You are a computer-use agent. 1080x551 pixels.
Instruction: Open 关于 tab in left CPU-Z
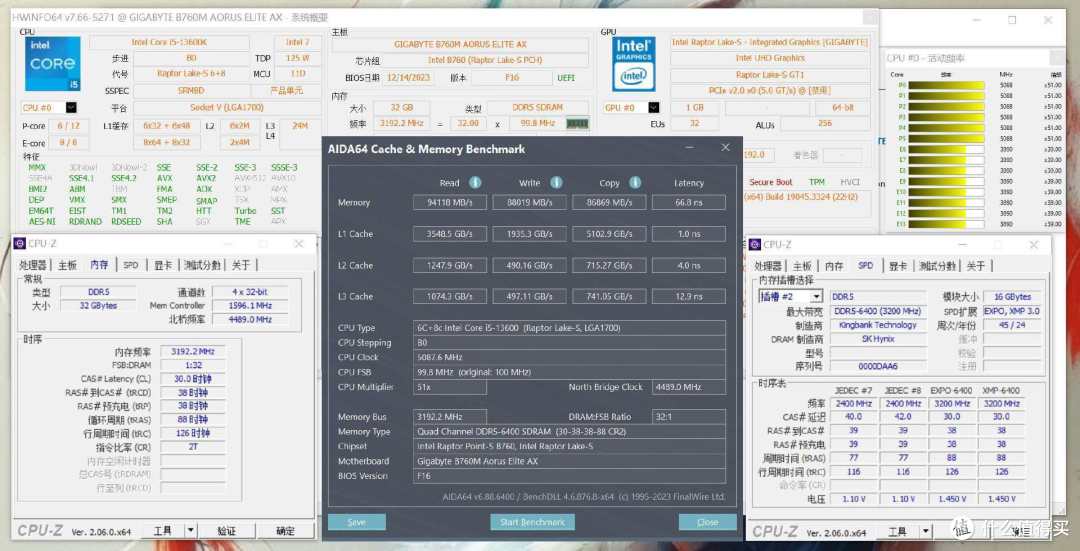point(241,265)
